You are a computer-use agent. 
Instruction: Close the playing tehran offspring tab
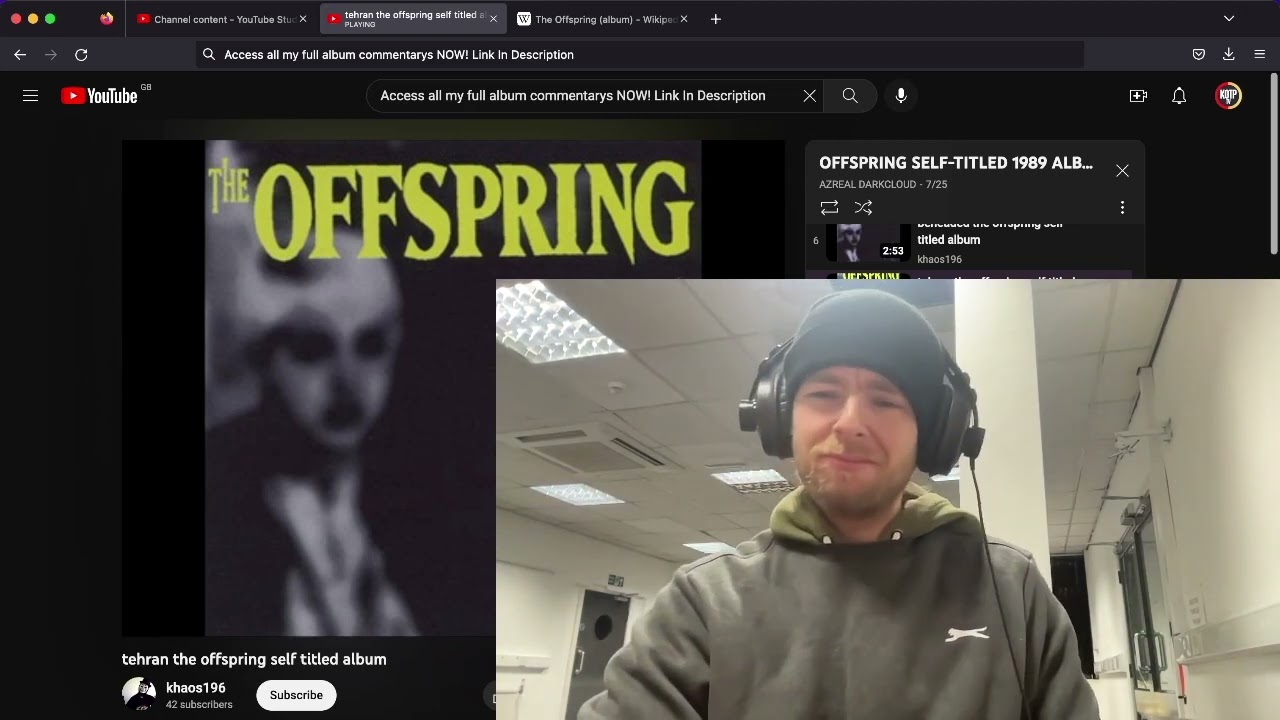pyautogui.click(x=493, y=19)
